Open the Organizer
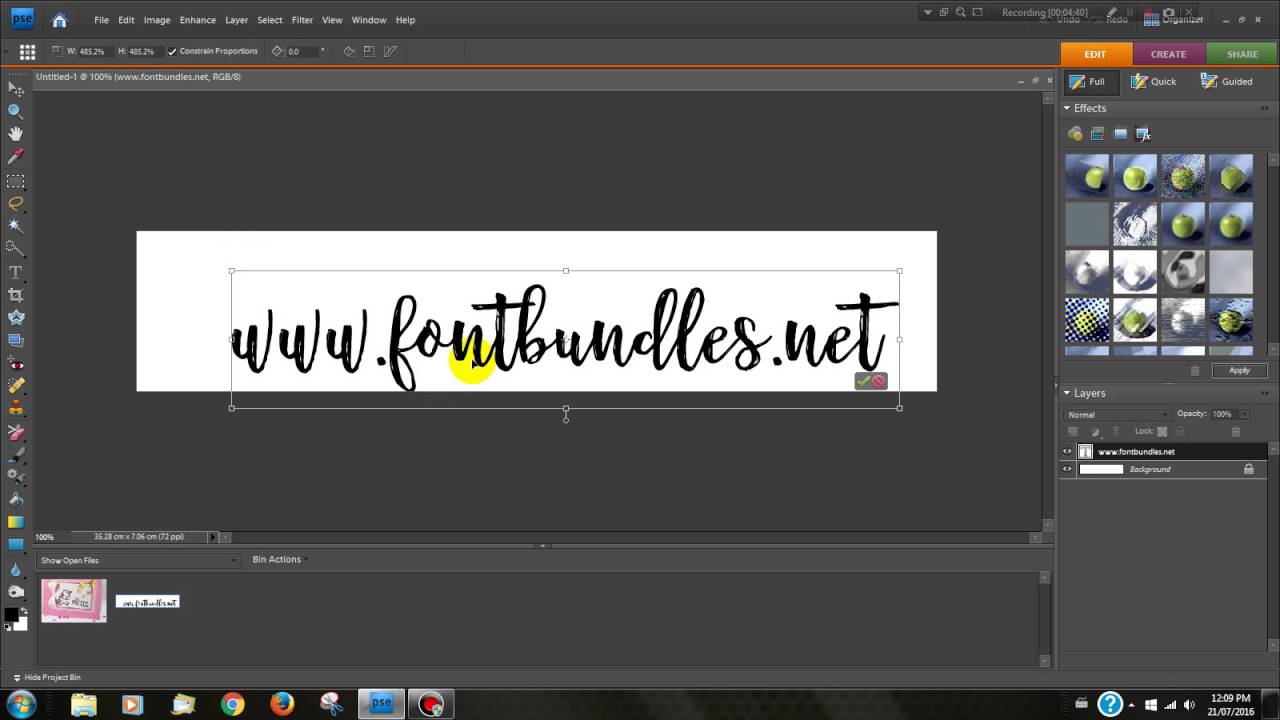1280x720 pixels. [x=1174, y=19]
